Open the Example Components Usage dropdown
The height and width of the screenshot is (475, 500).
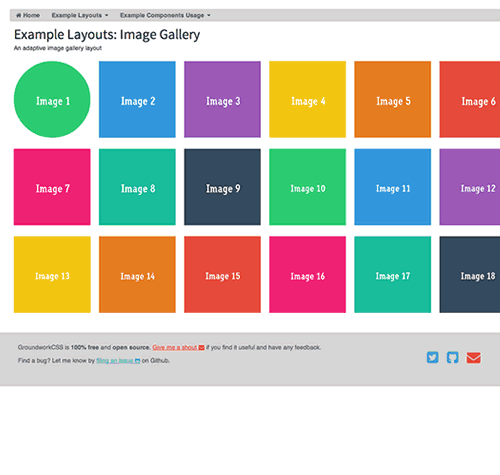(165, 15)
